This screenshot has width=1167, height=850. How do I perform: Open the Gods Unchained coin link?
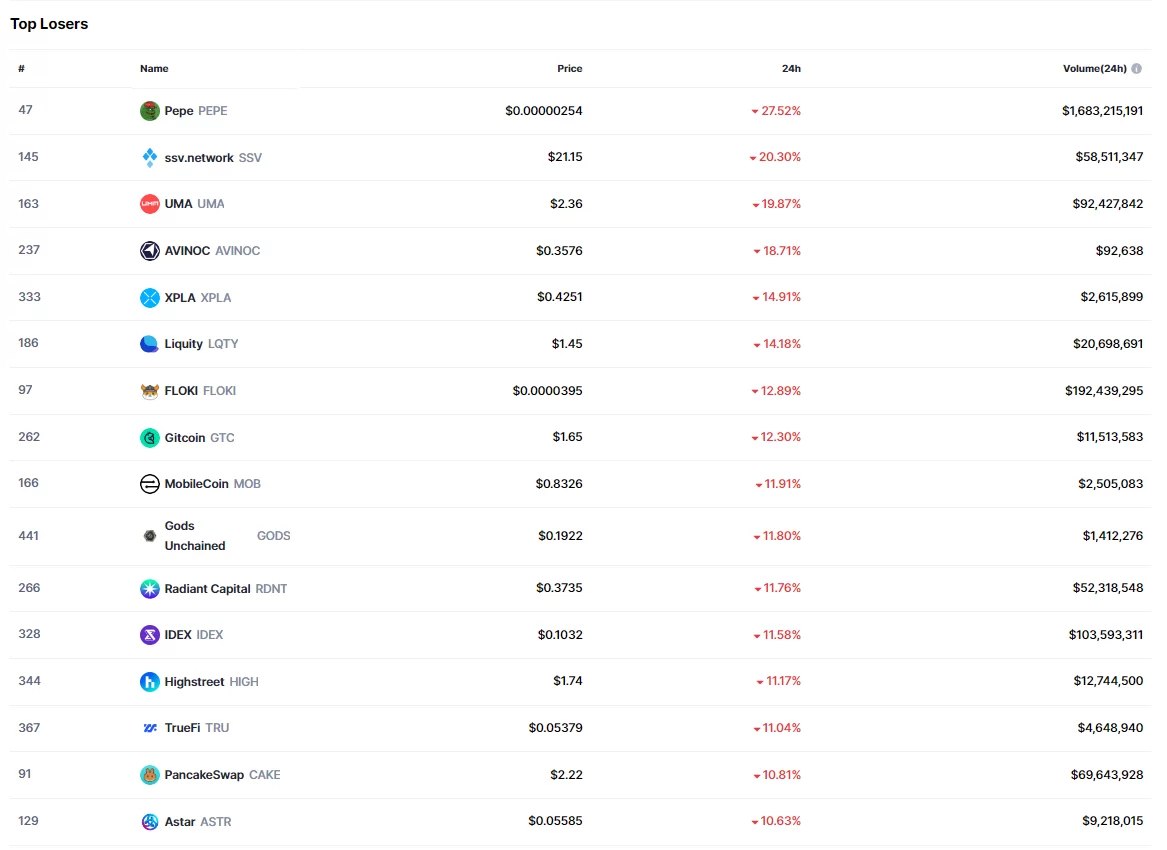click(195, 536)
